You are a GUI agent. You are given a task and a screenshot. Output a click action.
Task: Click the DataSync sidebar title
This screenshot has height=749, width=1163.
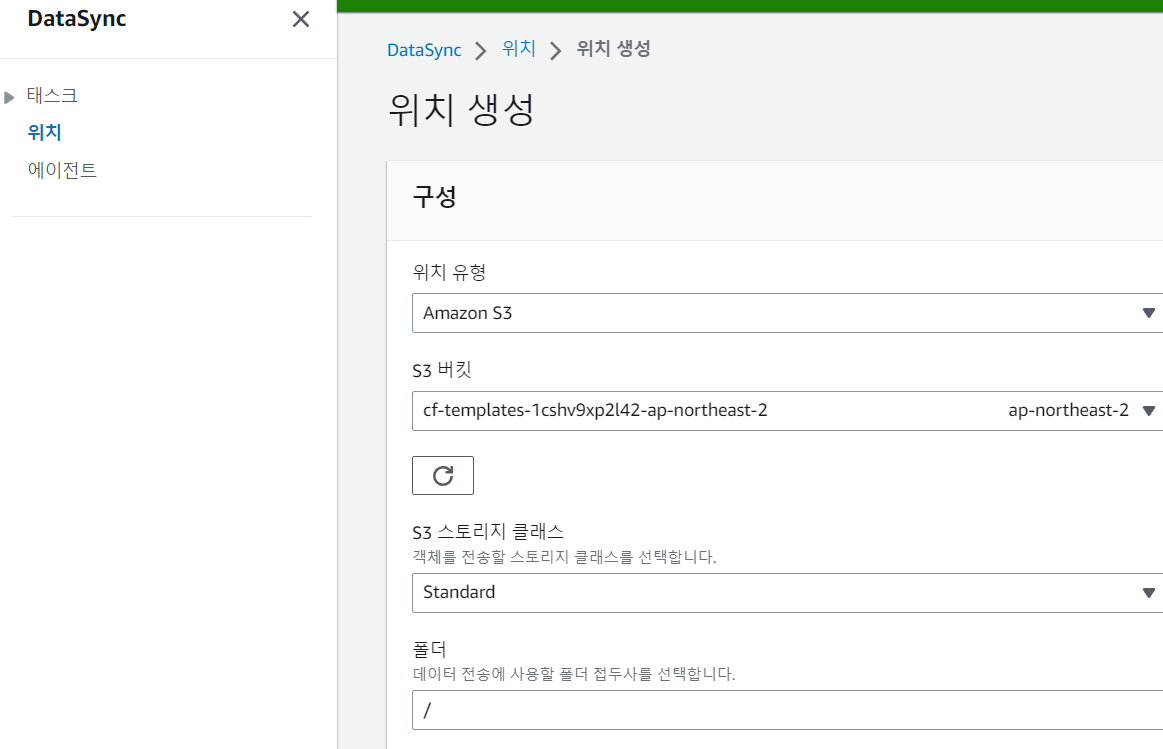coord(77,19)
